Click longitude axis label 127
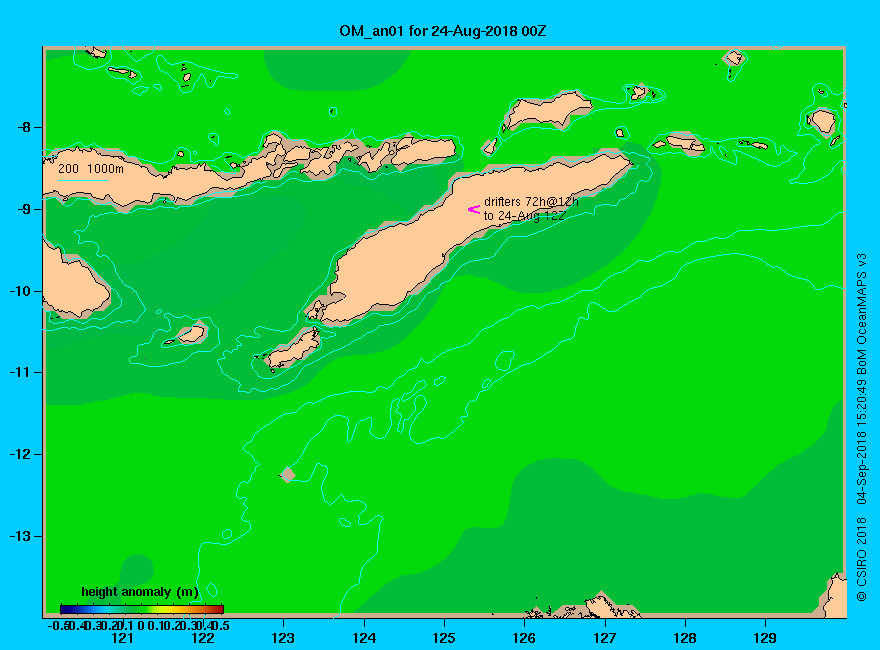This screenshot has height=650, width=880. (604, 638)
